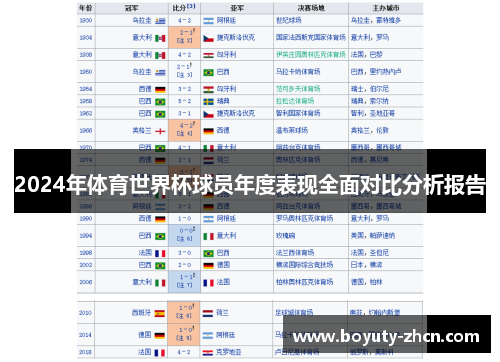
Task: Click the Brazil flag in the 1950 runner-up cell
Action: [x=208, y=72]
